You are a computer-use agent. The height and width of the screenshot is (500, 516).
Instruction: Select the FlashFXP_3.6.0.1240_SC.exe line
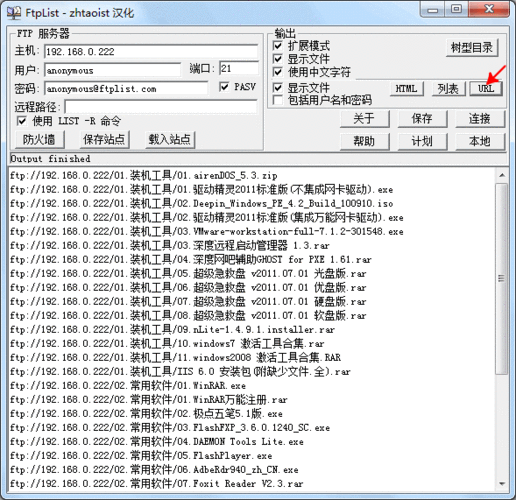(x=170, y=428)
